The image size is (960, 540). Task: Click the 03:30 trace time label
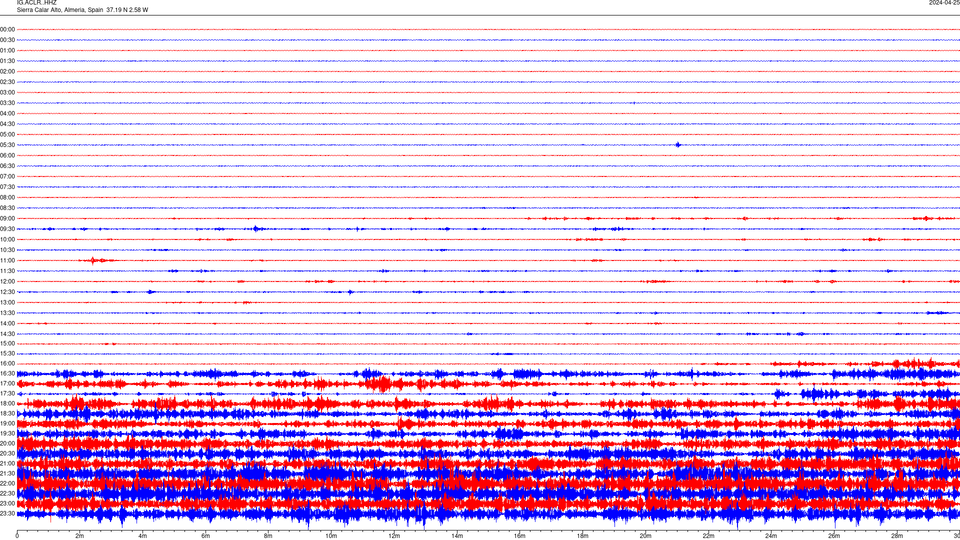pos(7,103)
